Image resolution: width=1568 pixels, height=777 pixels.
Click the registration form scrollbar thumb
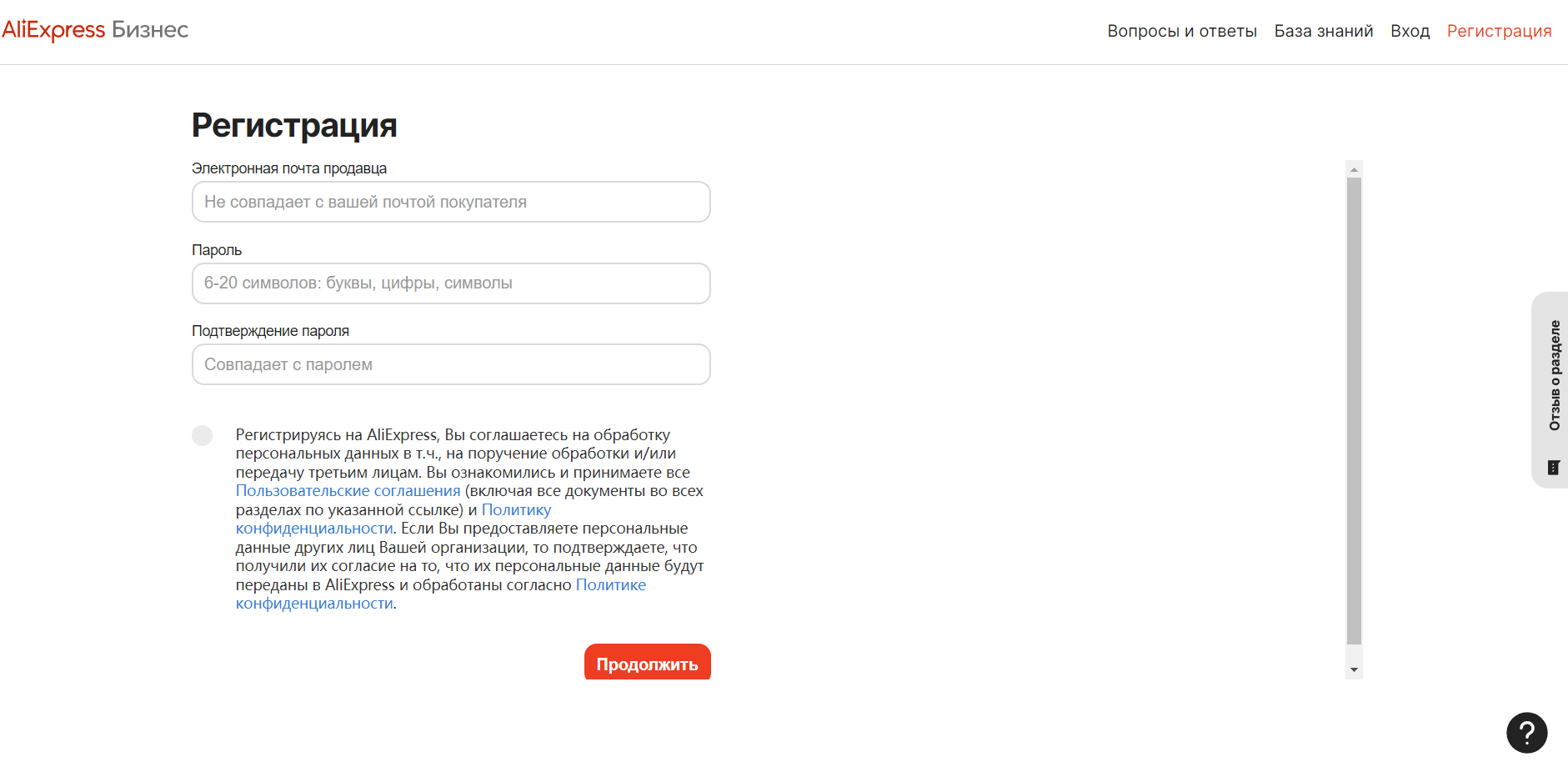coord(1354,411)
